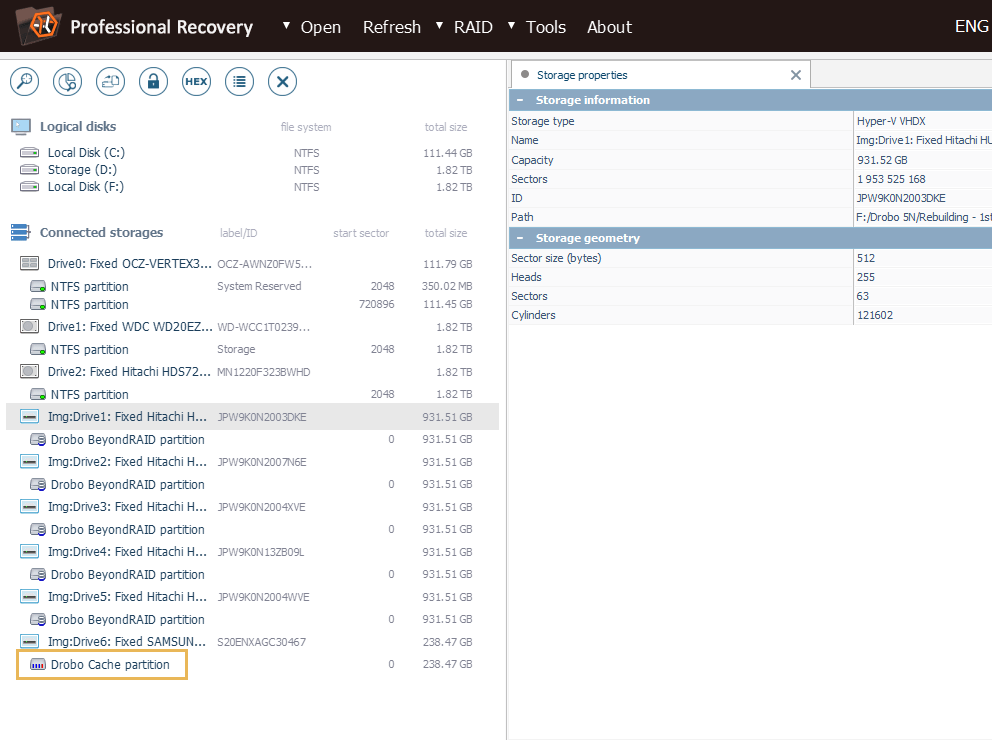Click Drobo BeyondRAID icon under Img:Drive2
This screenshot has width=992, height=740.
[x=38, y=484]
